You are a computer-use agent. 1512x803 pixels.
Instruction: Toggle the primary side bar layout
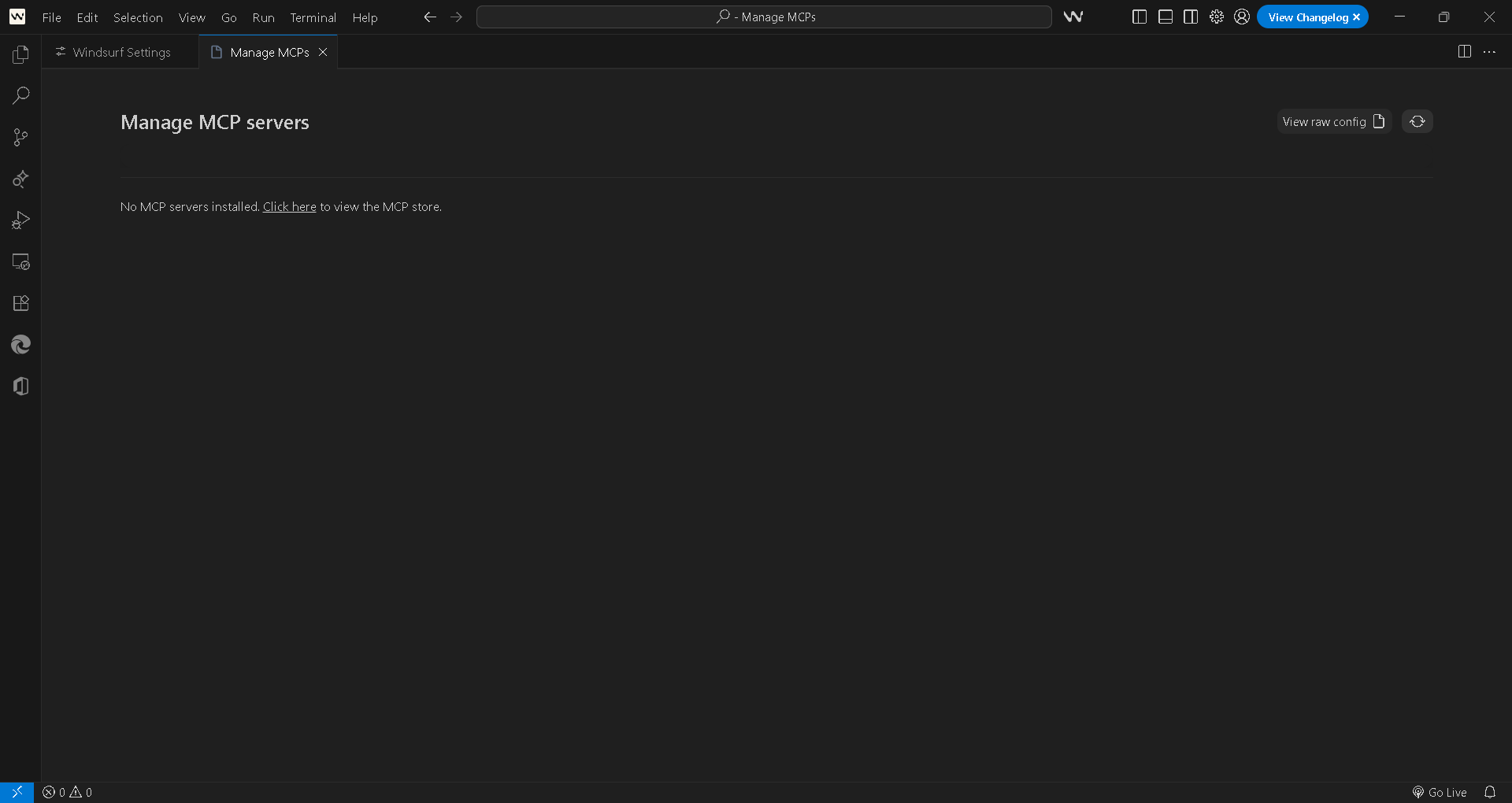(1139, 17)
